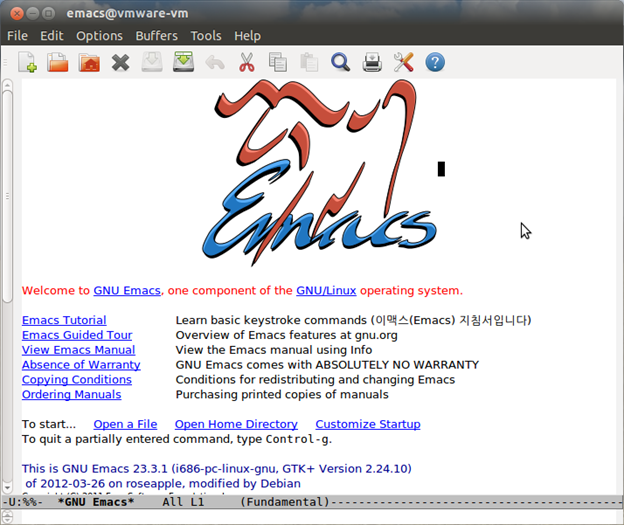
Task: Click the minibuffer echo area
Action: 318,517
